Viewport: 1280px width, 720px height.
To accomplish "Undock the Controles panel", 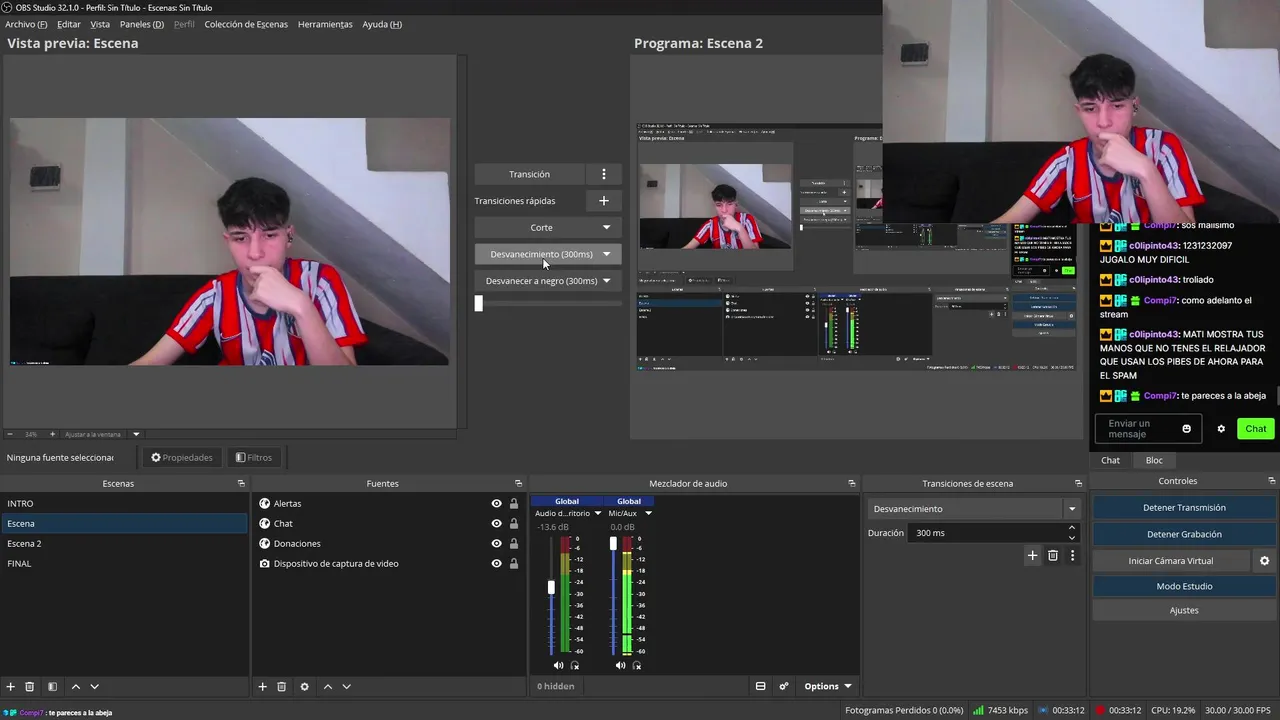I will 1272,481.
